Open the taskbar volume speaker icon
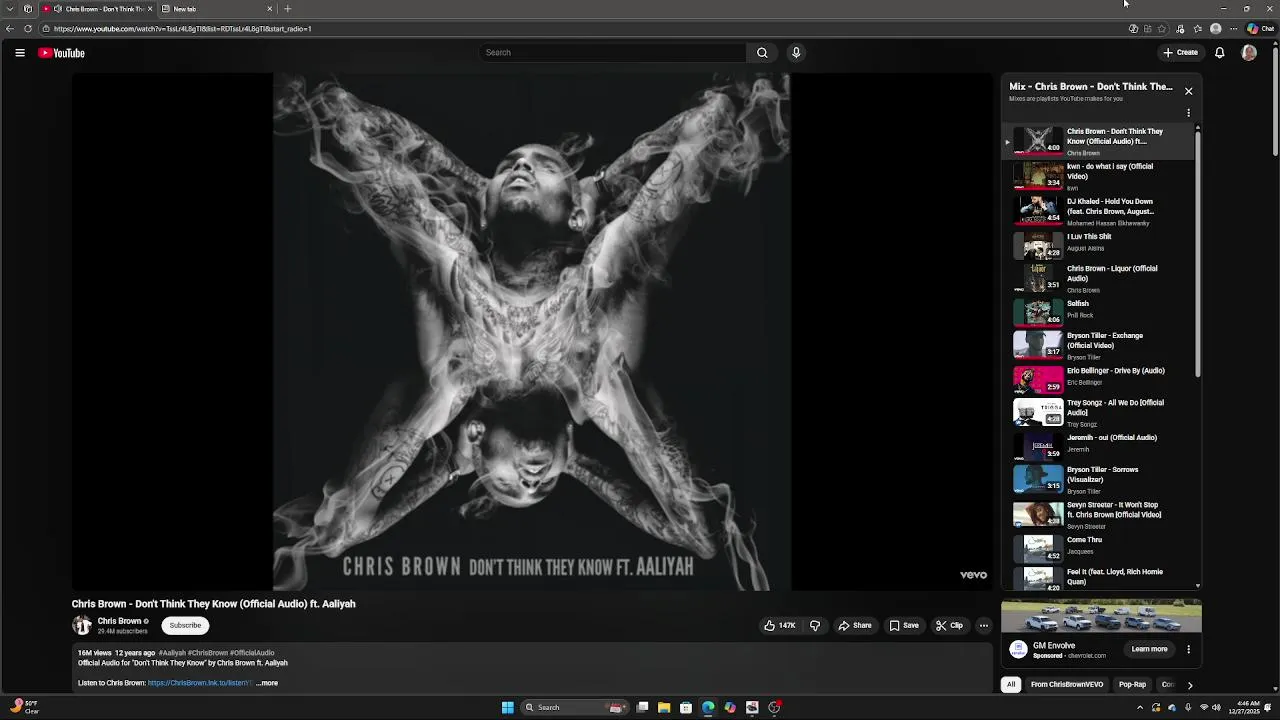Screen dimensions: 1280x720 pyautogui.click(x=1217, y=708)
